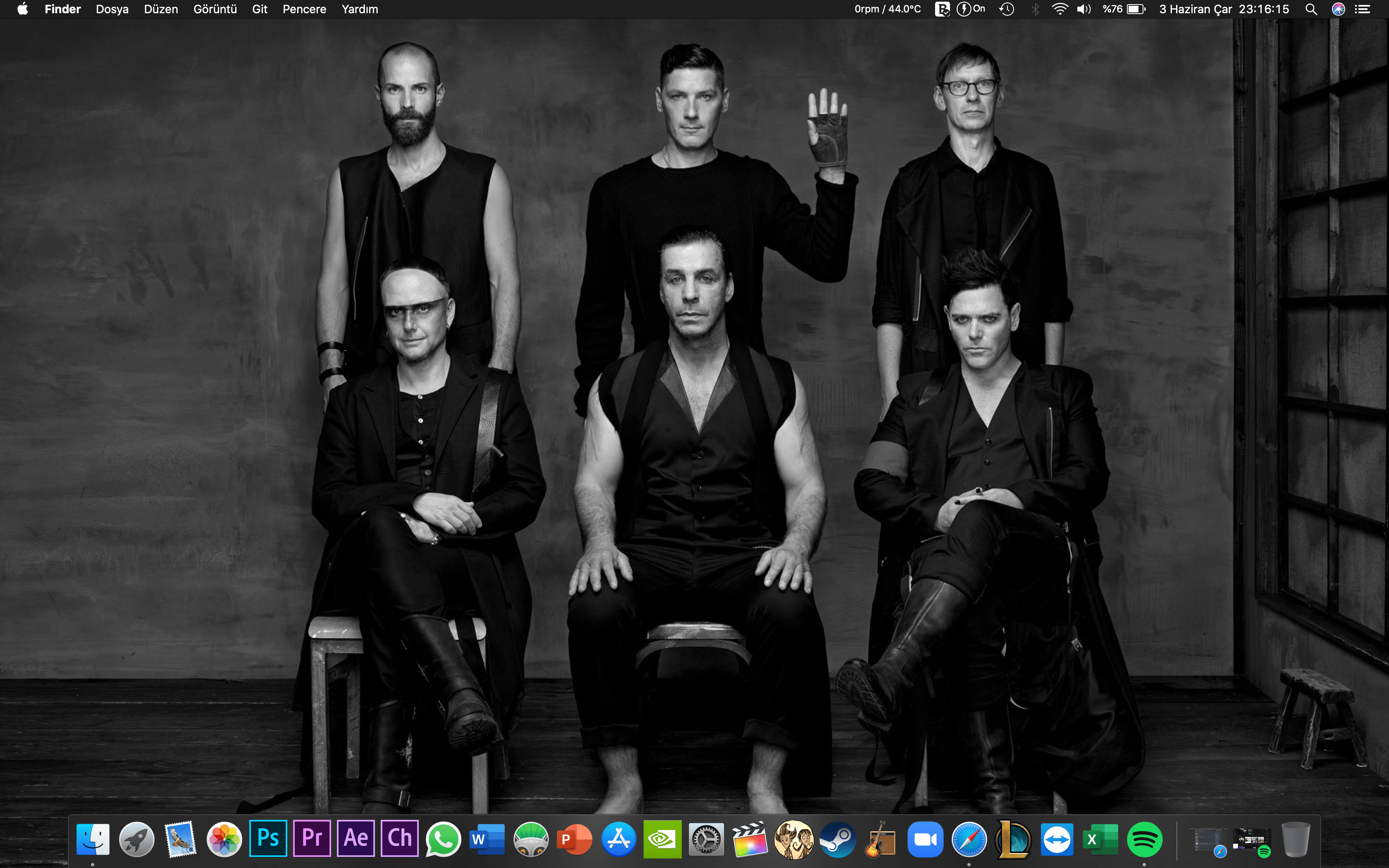Open the Dosya menu
Viewport: 1389px width, 868px height.
point(112,9)
